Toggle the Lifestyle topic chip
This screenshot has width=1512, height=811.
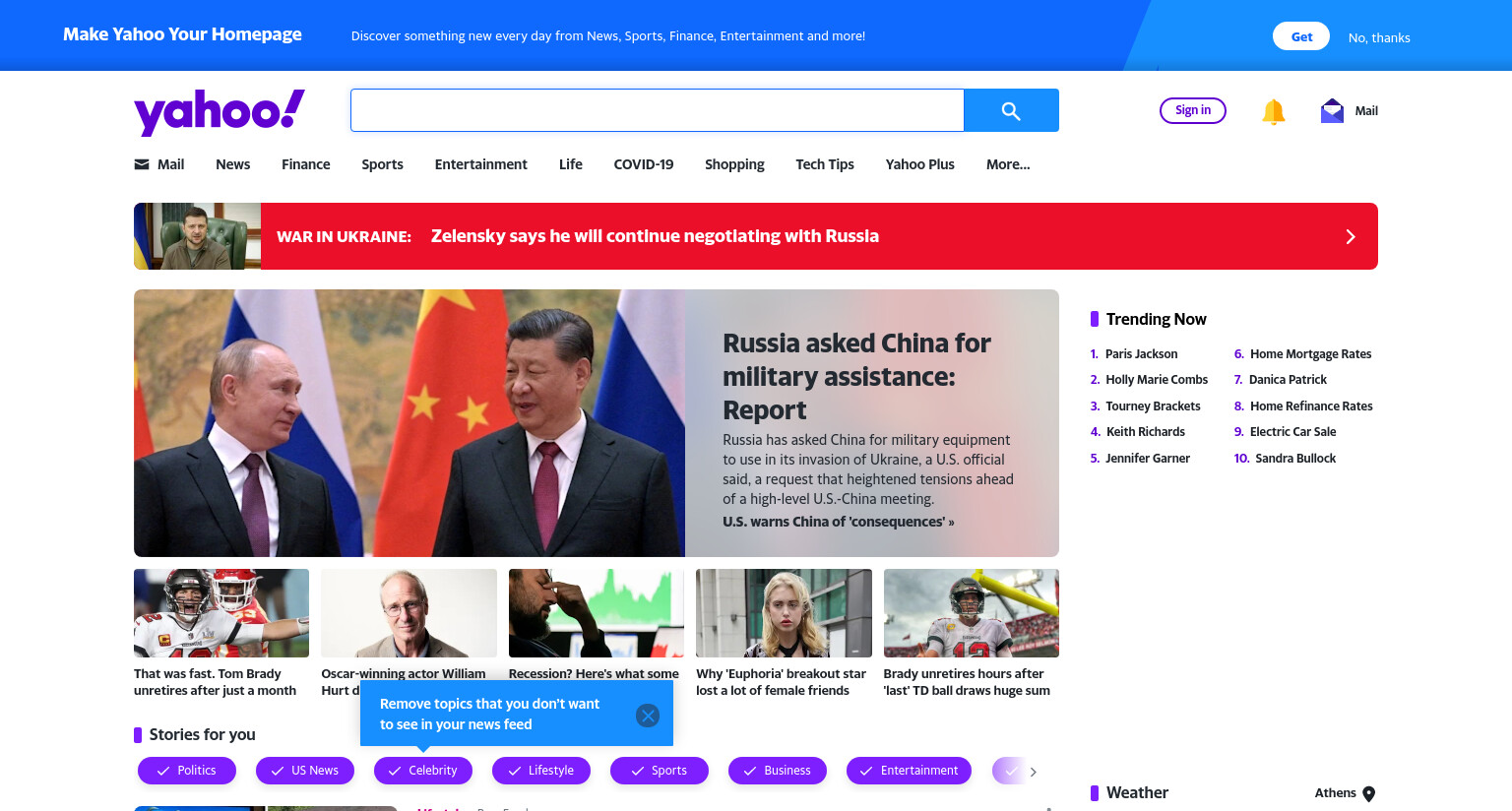541,771
